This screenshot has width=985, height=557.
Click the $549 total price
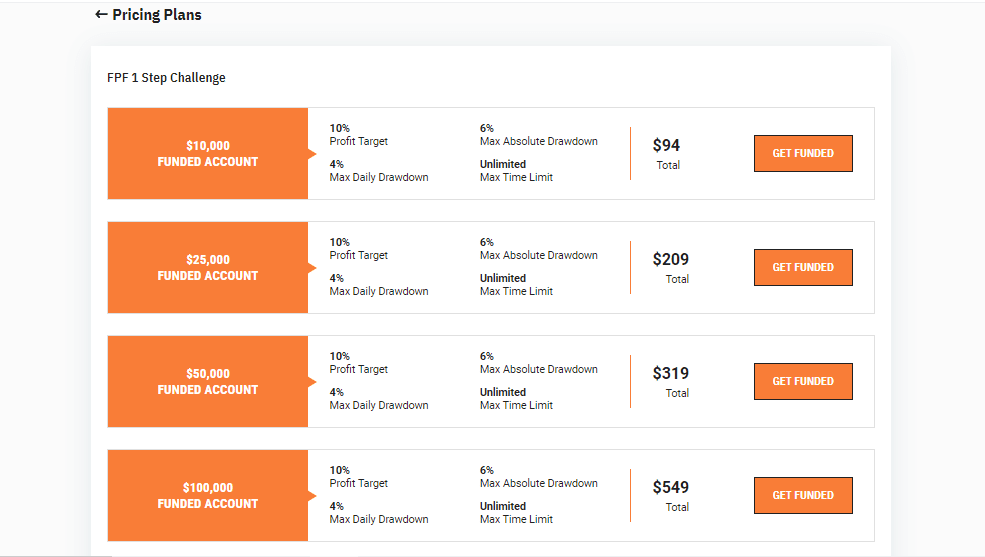tap(670, 487)
